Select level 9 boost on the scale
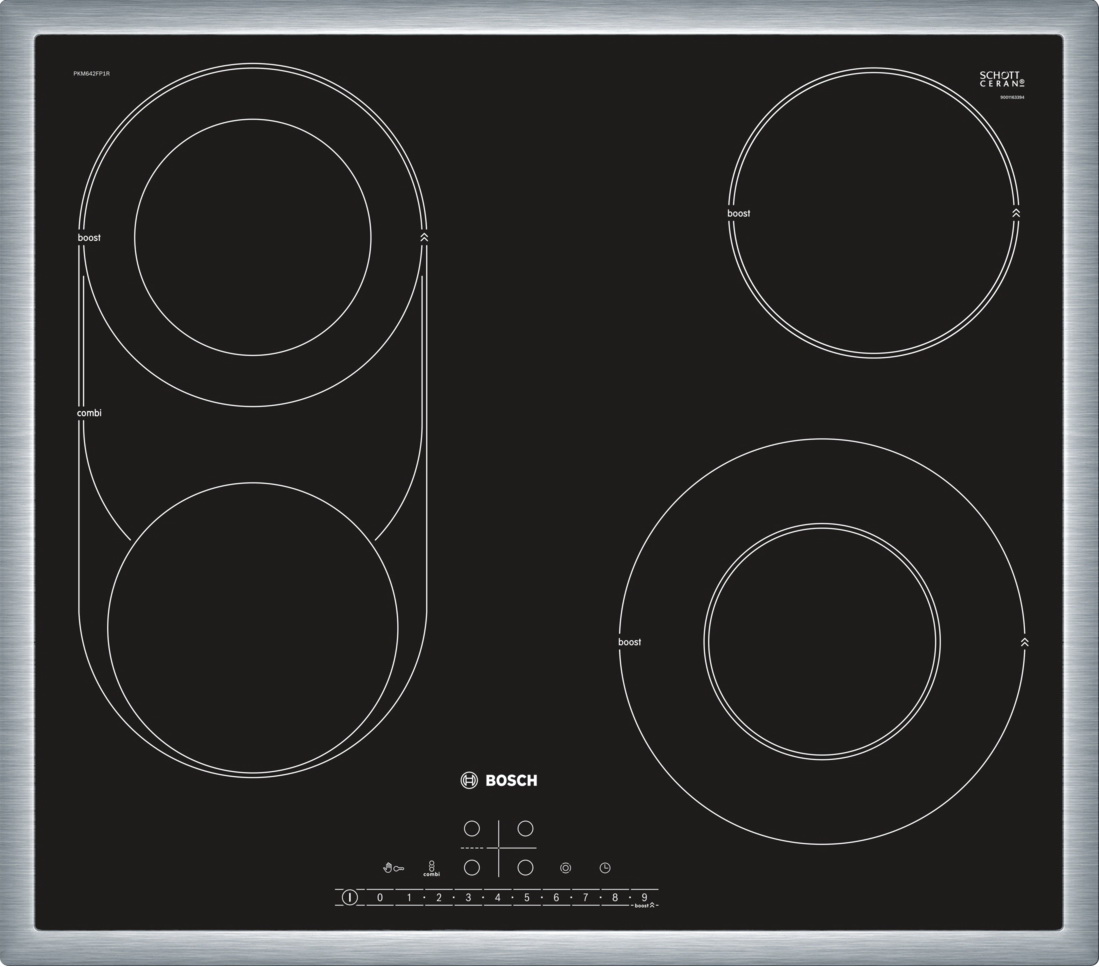This screenshot has height=967, width=1099. 644,898
